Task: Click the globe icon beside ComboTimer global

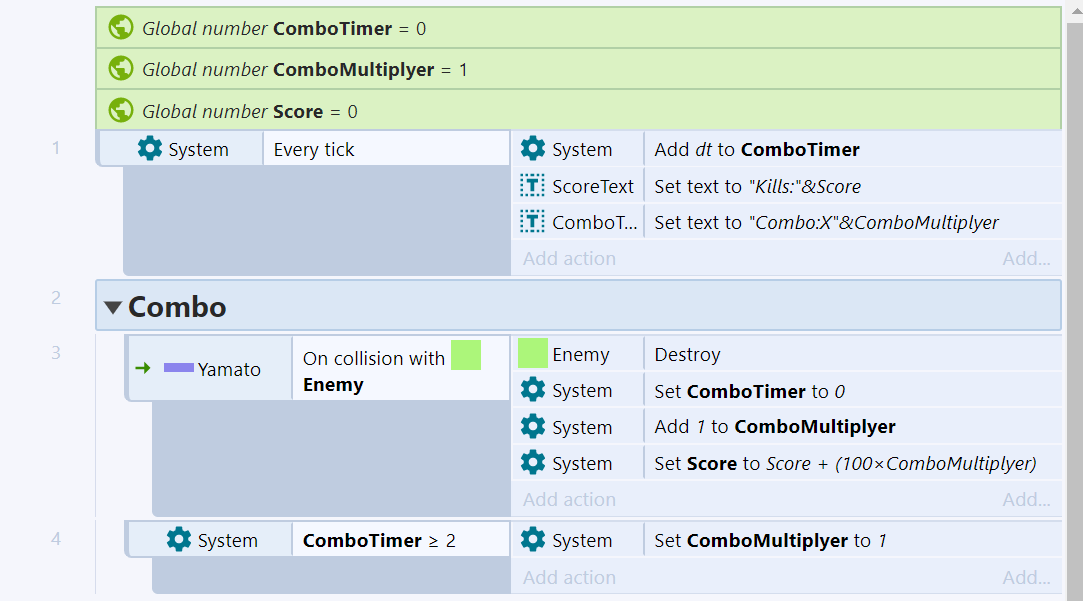Action: [121, 28]
